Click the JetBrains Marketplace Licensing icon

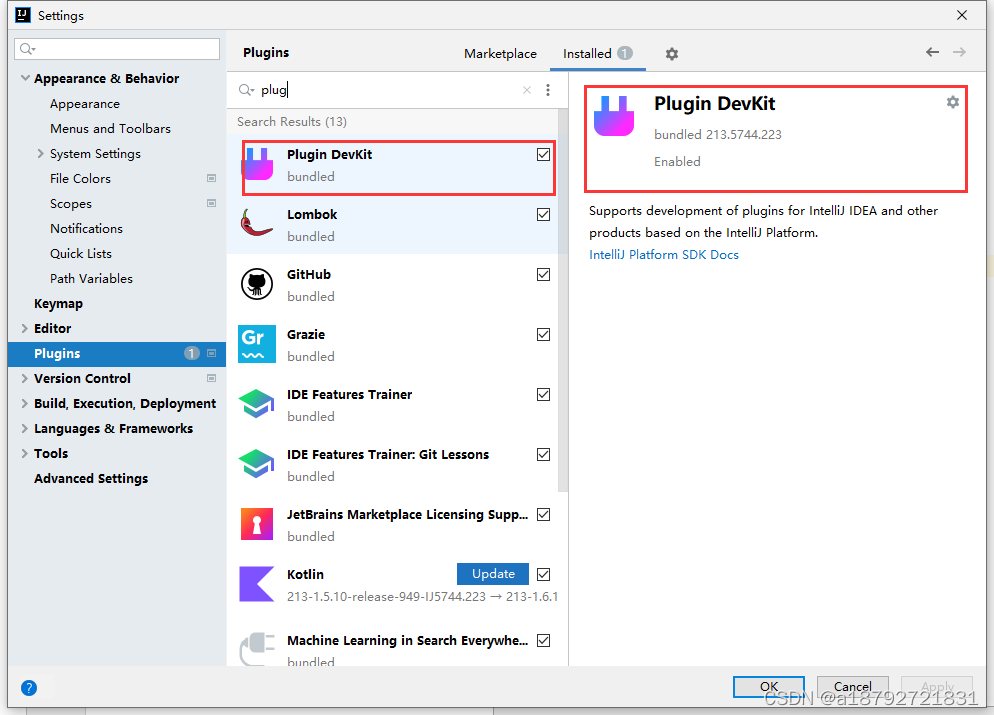257,524
